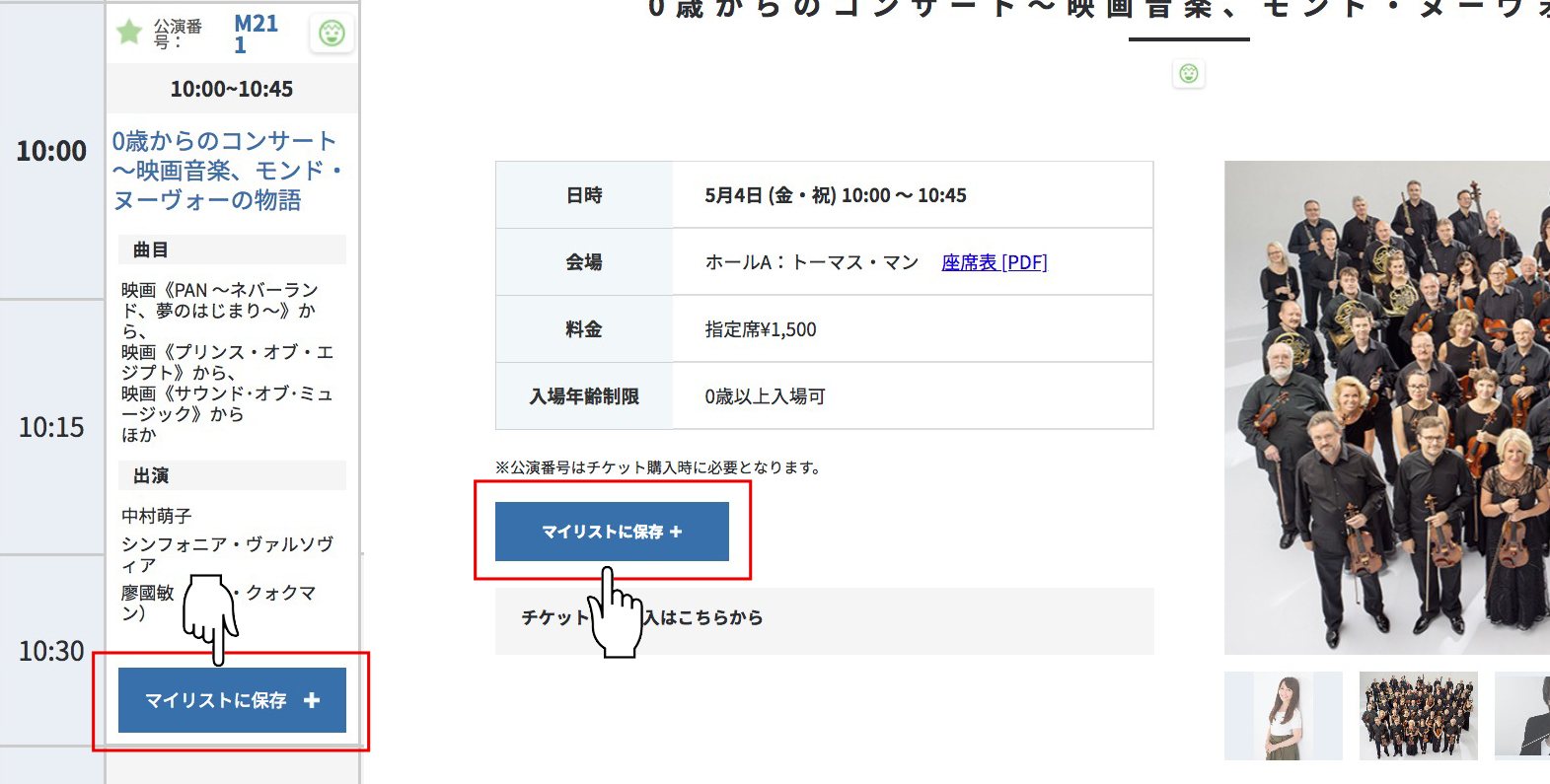Click the baby face icon under the concert title

coord(1189,73)
